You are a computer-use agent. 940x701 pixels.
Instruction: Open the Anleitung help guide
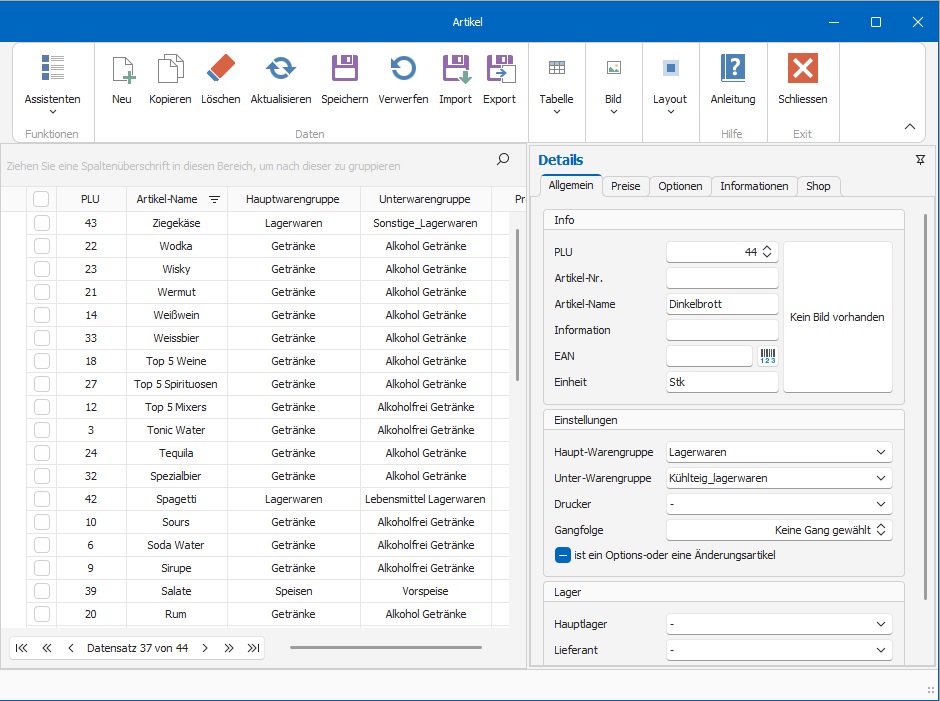pos(733,70)
